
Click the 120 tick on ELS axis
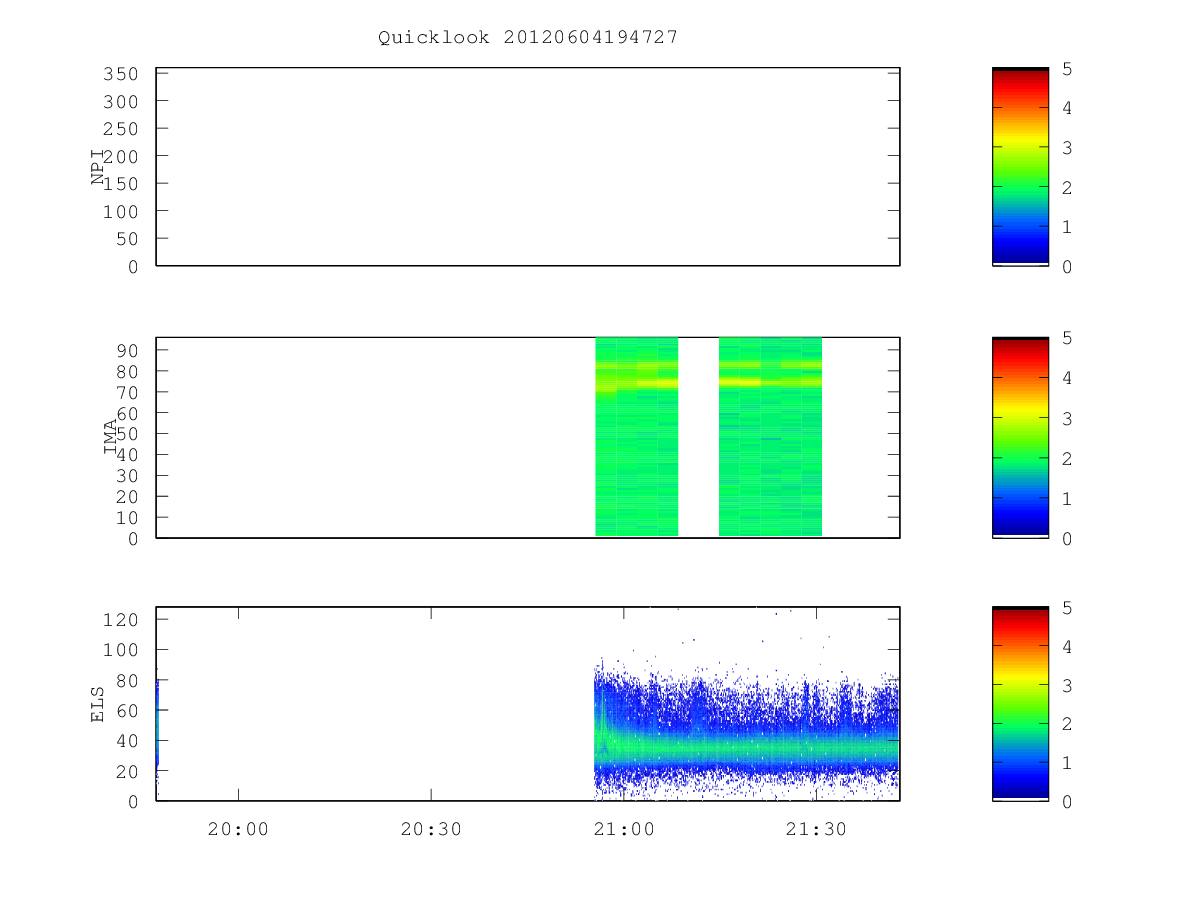tap(119, 620)
